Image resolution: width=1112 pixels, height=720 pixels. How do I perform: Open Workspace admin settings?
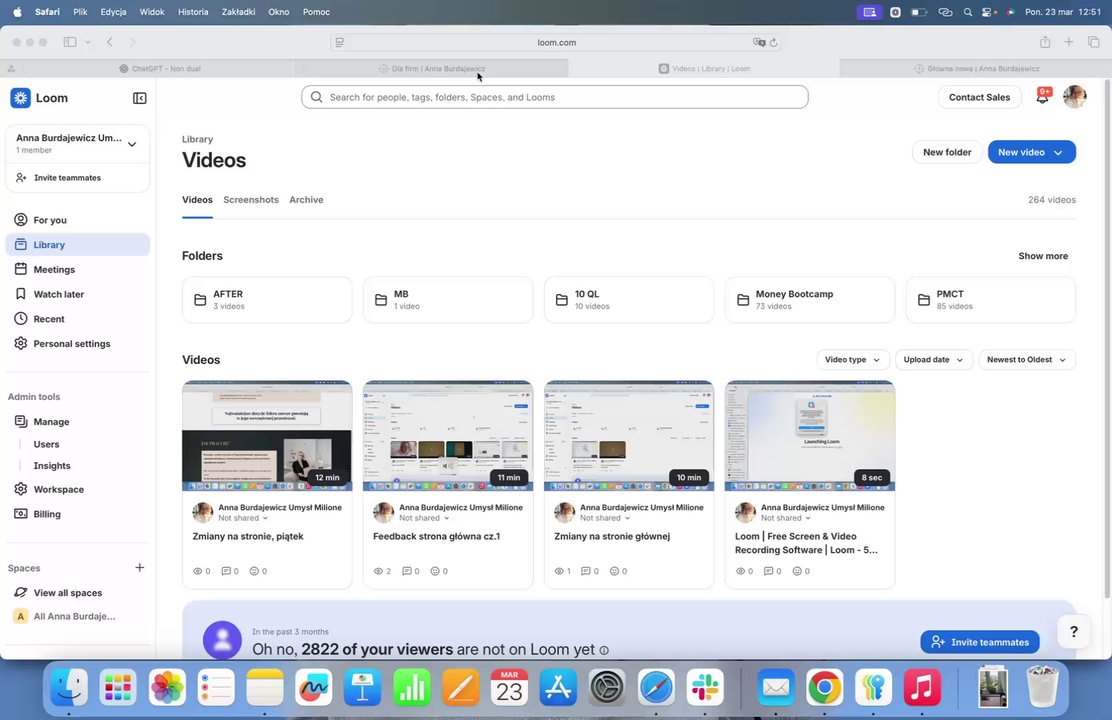(78, 489)
